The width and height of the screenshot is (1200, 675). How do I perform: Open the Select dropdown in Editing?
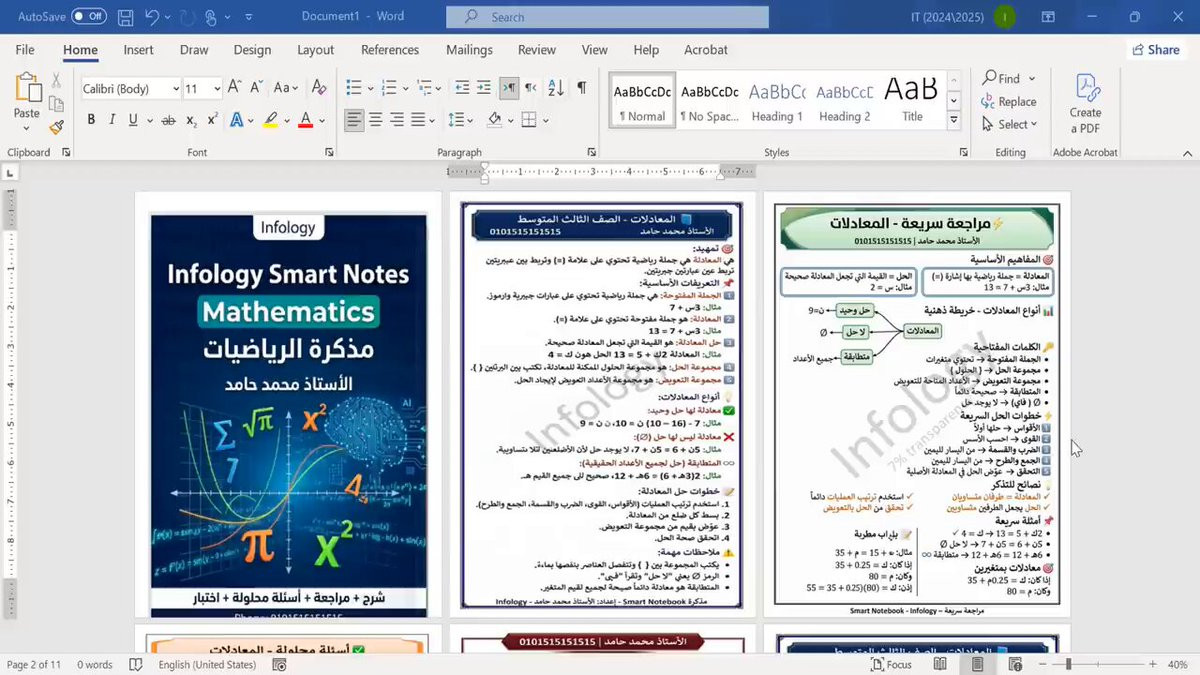(x=1010, y=124)
